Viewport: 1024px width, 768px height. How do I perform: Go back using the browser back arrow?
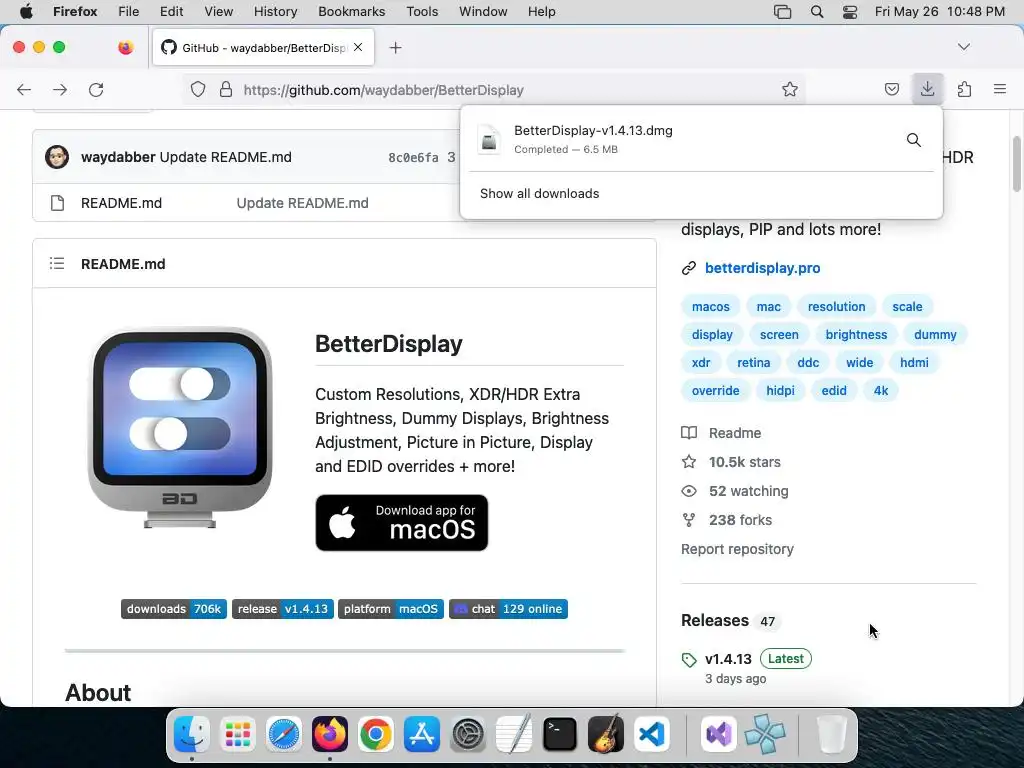coord(24,89)
